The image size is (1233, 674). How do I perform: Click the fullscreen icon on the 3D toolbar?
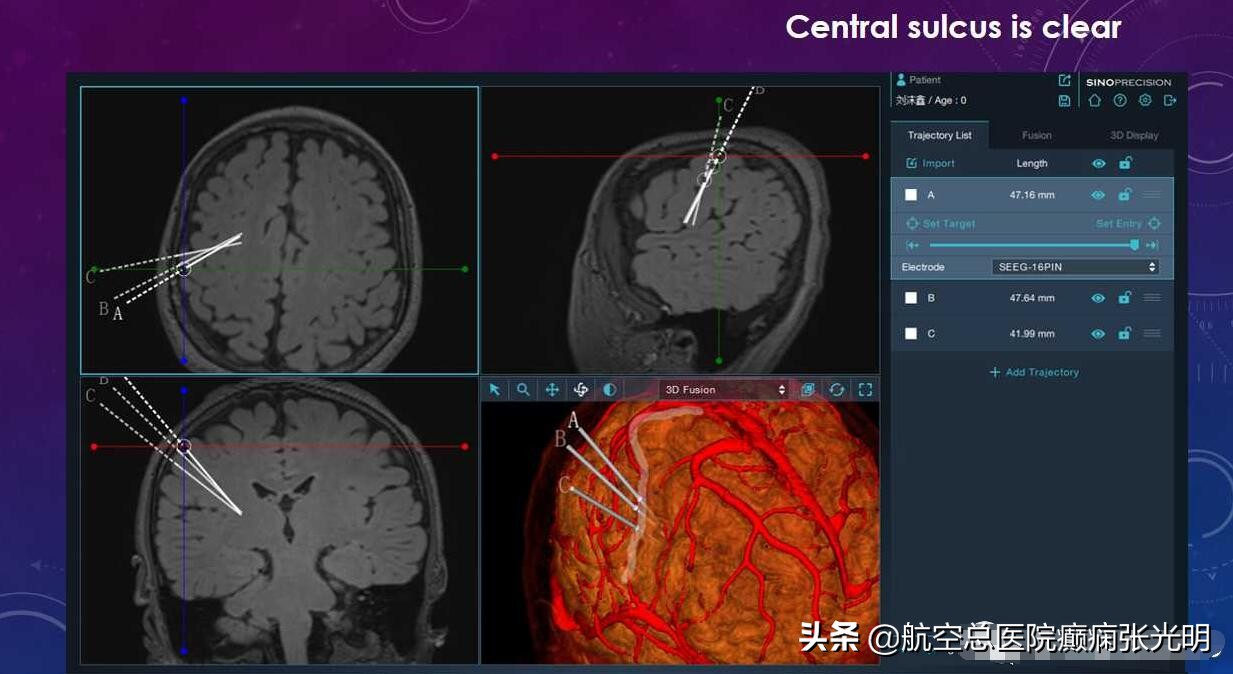click(866, 389)
